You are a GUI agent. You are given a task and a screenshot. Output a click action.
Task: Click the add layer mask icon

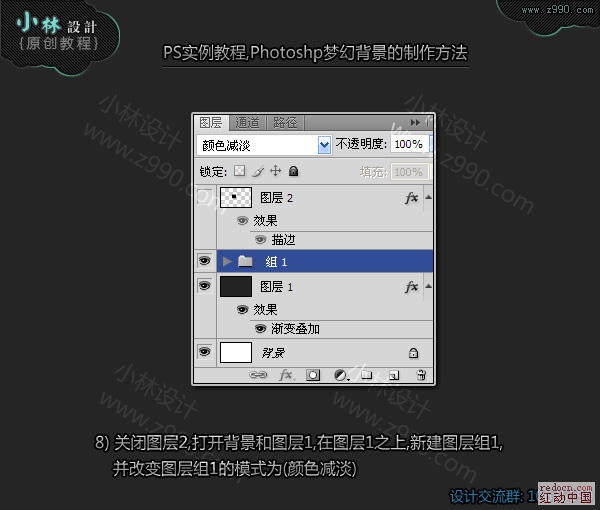[313, 375]
